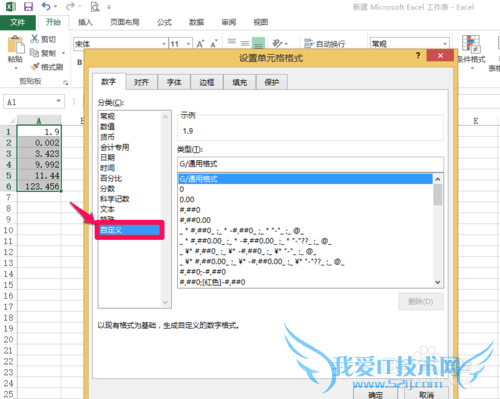Click the Save icon in quick access toolbar
Viewport: 500px width, 399px height.
click(x=28, y=7)
